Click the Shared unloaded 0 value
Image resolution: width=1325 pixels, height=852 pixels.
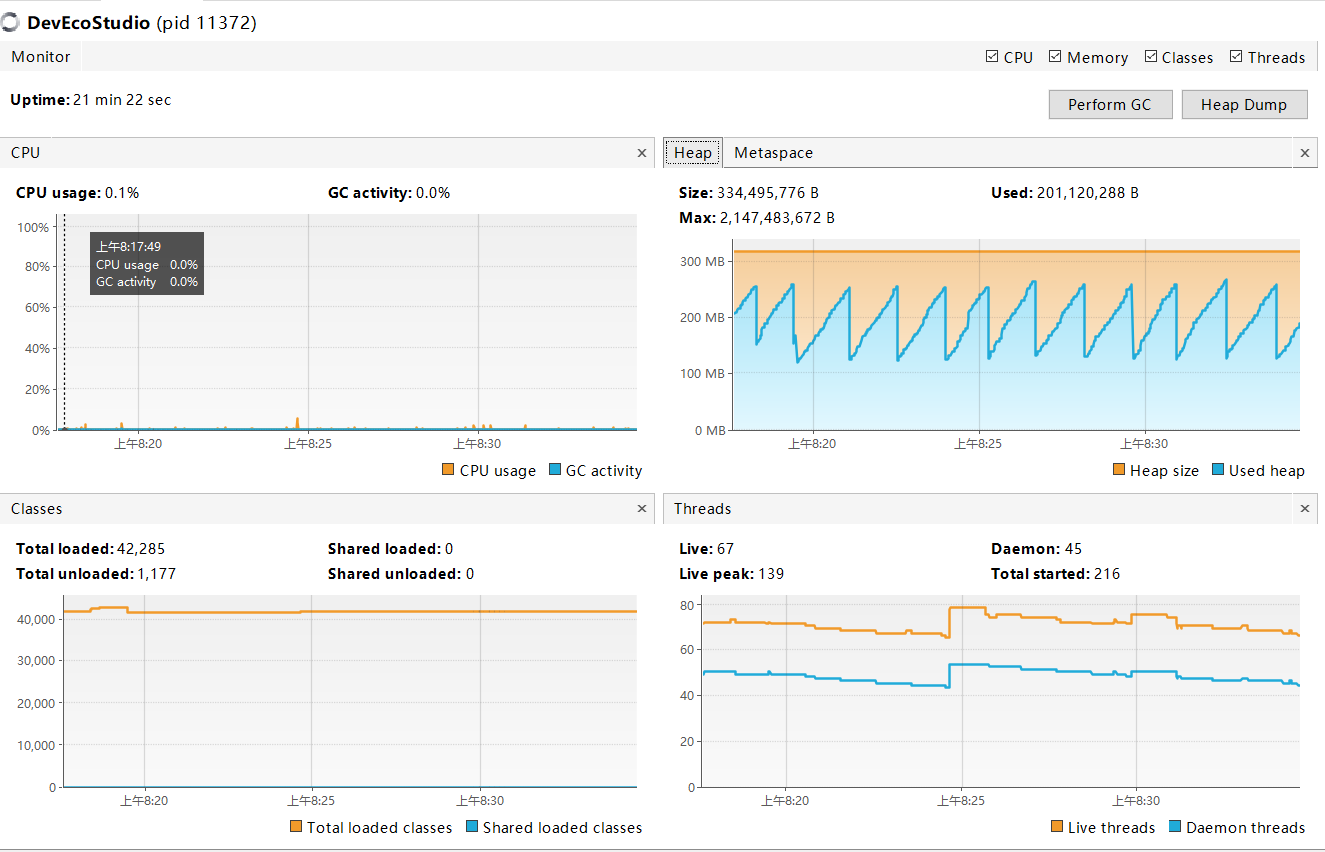coord(469,574)
